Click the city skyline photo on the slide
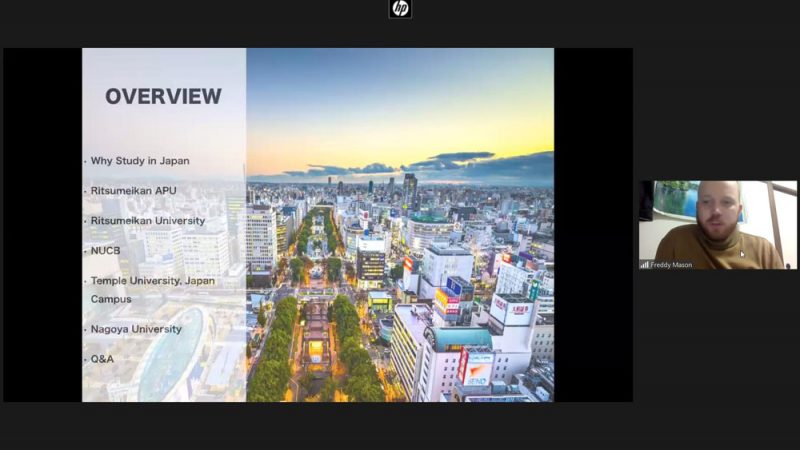 (x=400, y=225)
